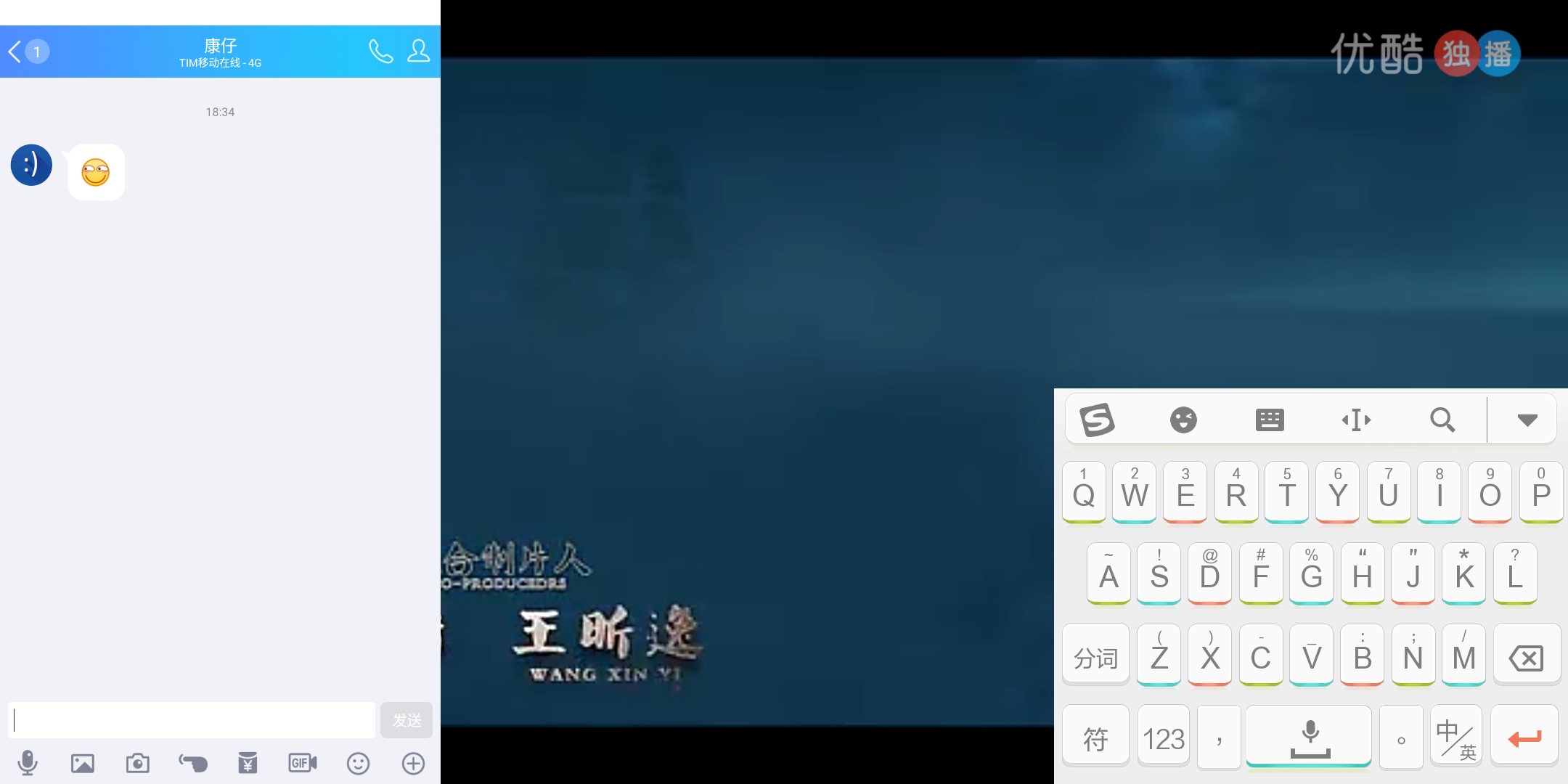1568x784 pixels.
Task: Tap the S key
Action: tap(1159, 573)
